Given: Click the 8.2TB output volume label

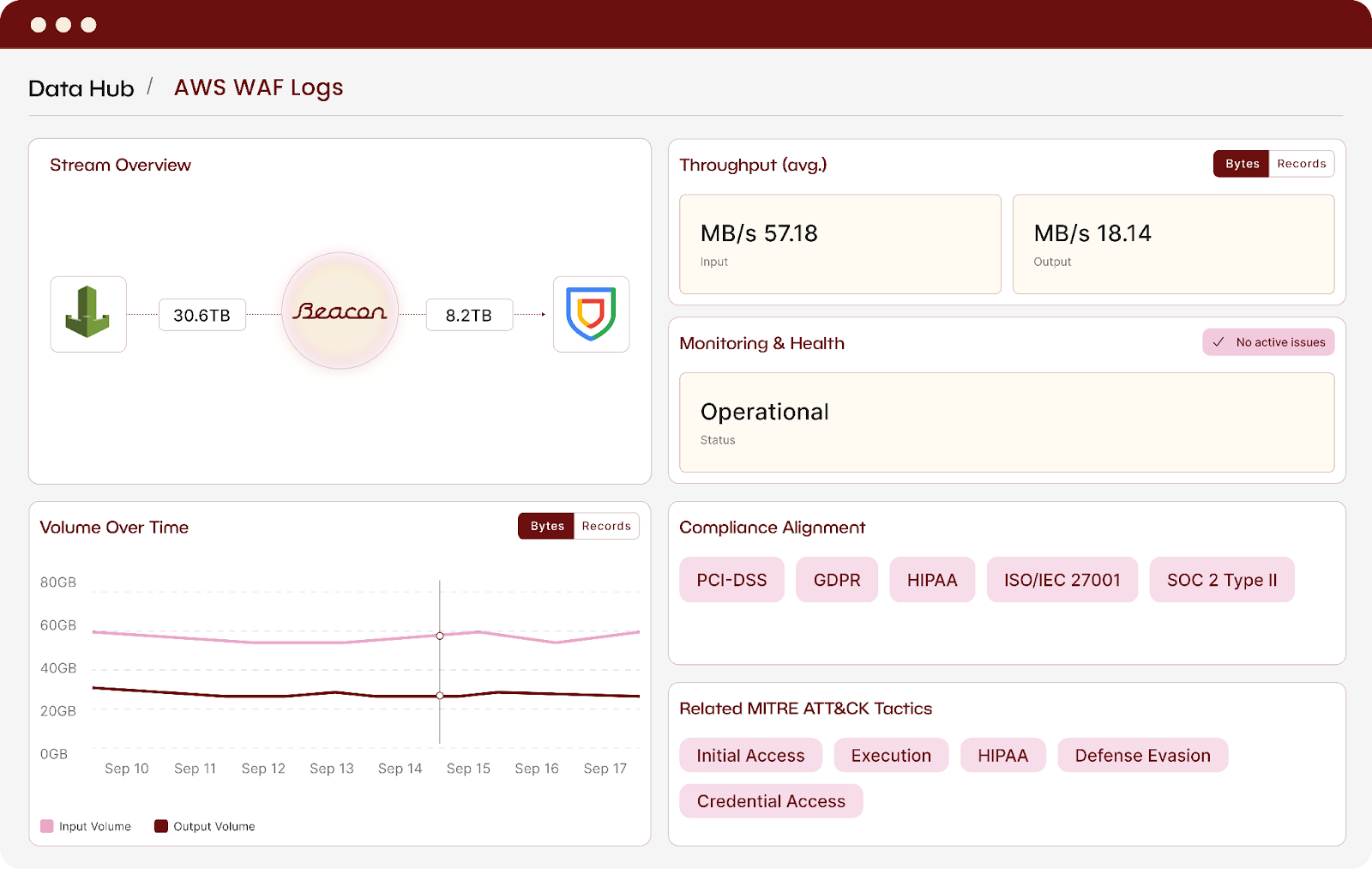Looking at the screenshot, I should pyautogui.click(x=469, y=315).
